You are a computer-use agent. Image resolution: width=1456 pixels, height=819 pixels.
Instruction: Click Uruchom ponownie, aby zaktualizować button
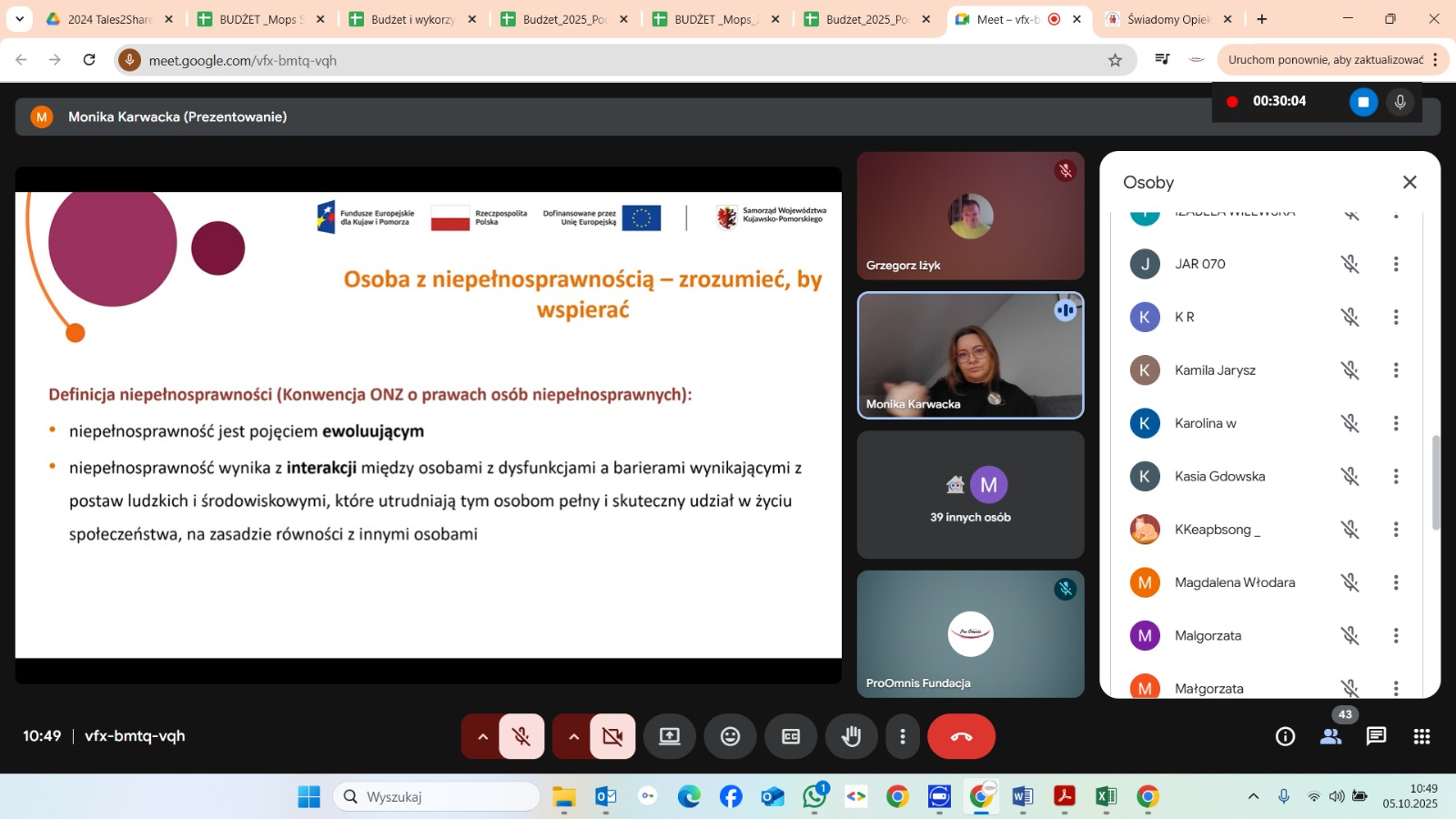pyautogui.click(x=1325, y=60)
